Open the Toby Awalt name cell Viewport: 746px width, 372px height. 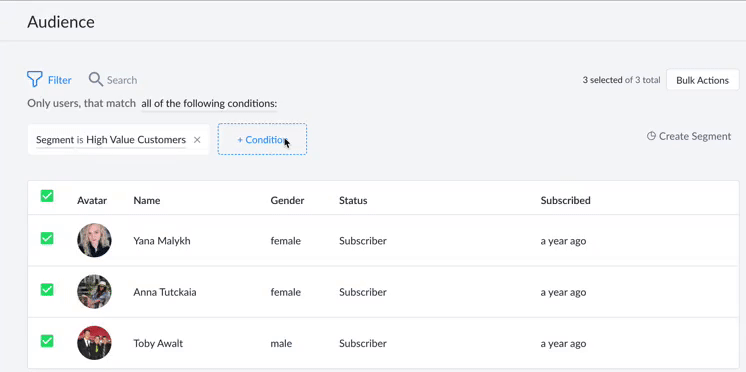[x=158, y=343]
